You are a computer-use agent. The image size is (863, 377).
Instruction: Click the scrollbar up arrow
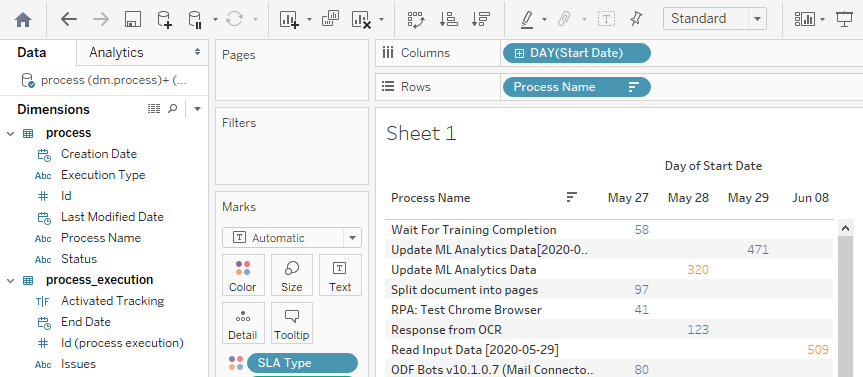point(844,227)
